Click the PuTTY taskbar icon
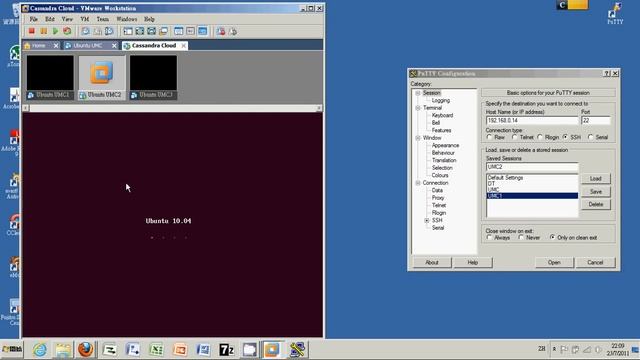 pos(298,349)
